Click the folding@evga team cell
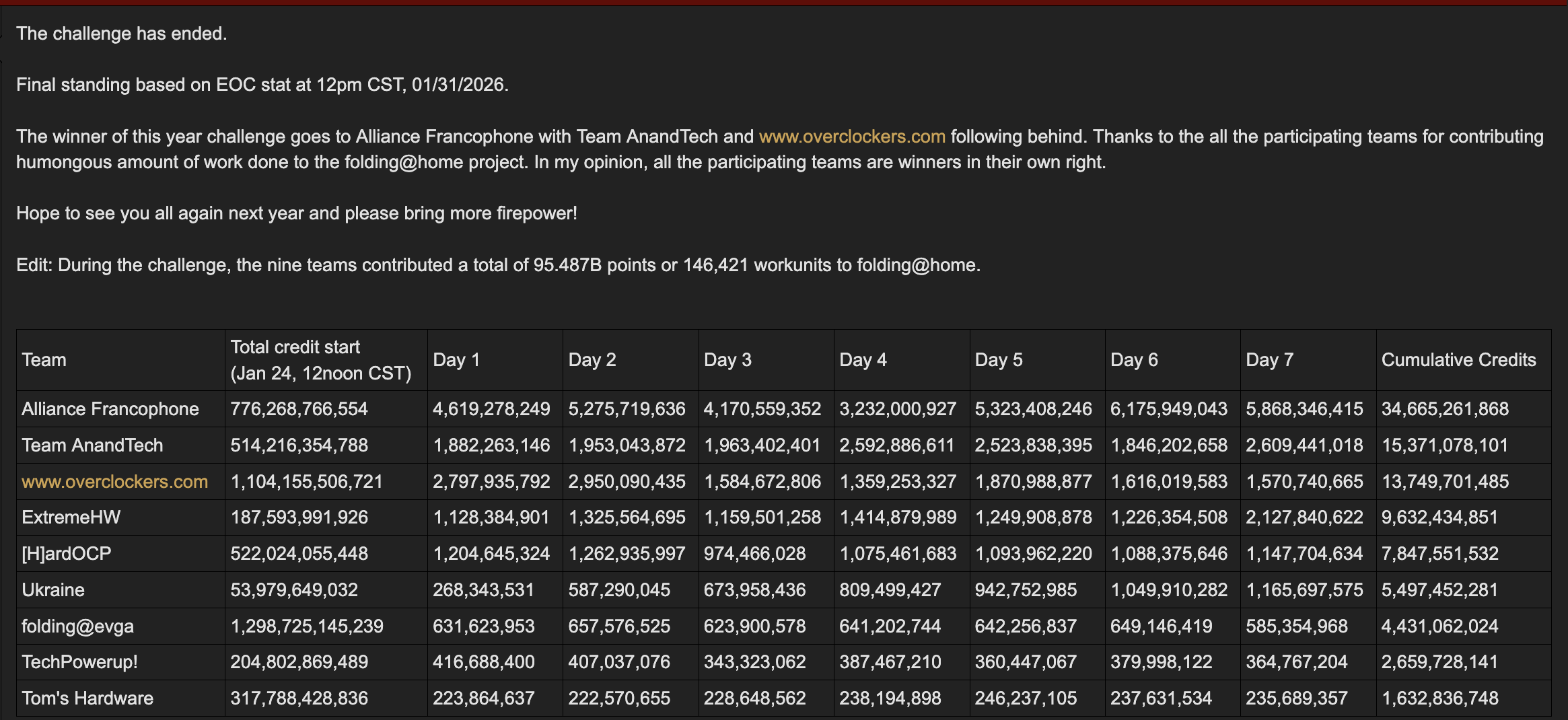 pos(77,626)
